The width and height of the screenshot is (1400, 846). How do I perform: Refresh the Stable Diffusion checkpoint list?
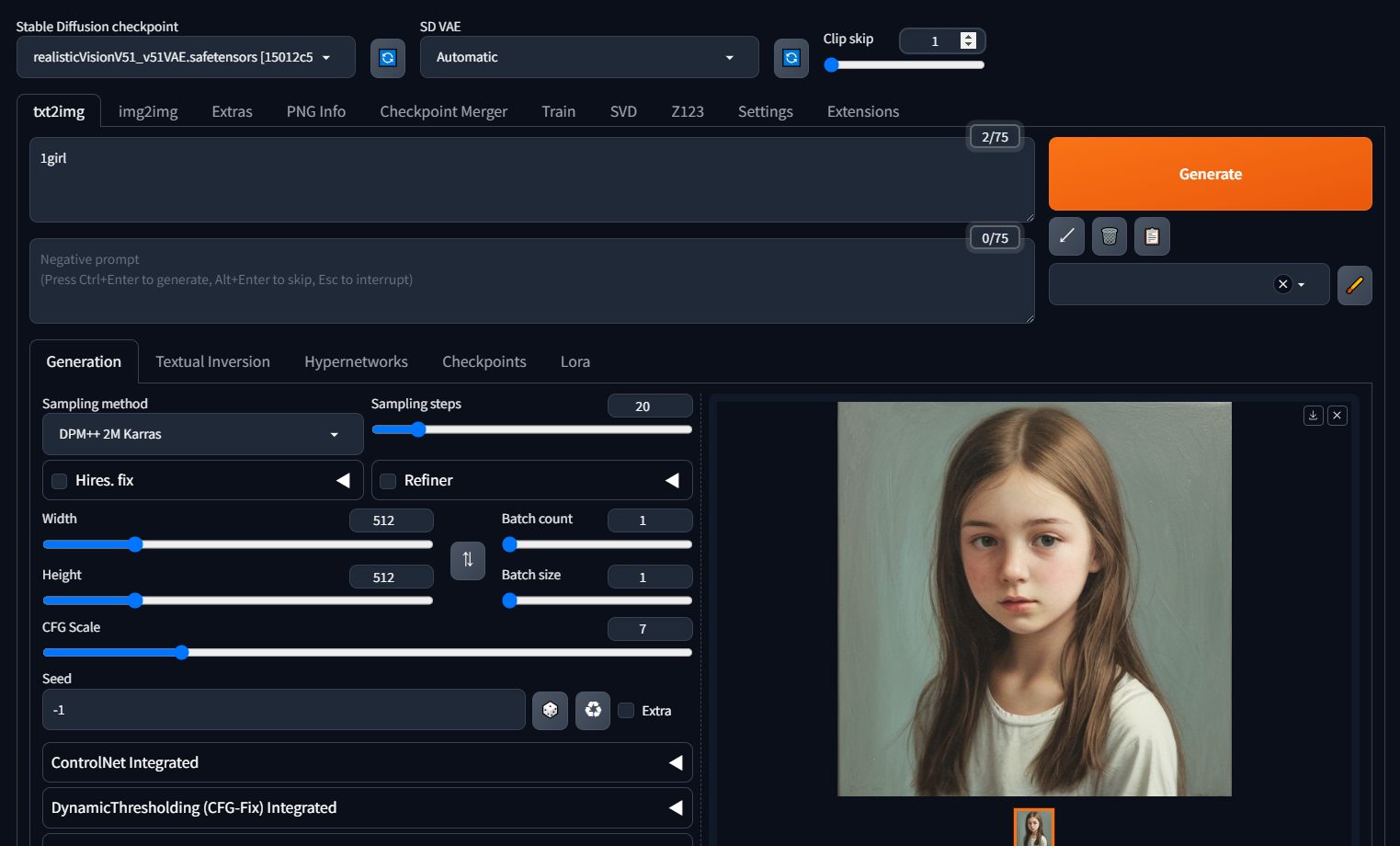tap(387, 58)
